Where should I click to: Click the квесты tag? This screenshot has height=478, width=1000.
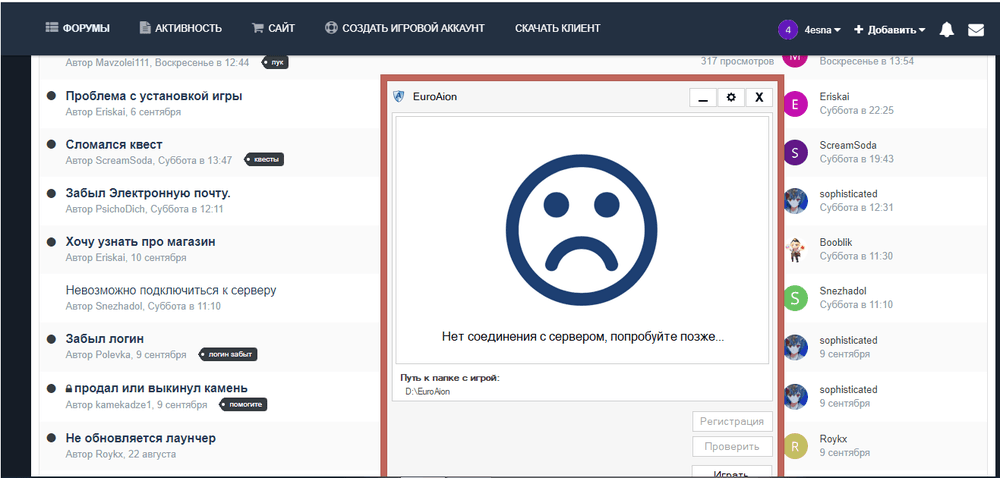(x=265, y=160)
